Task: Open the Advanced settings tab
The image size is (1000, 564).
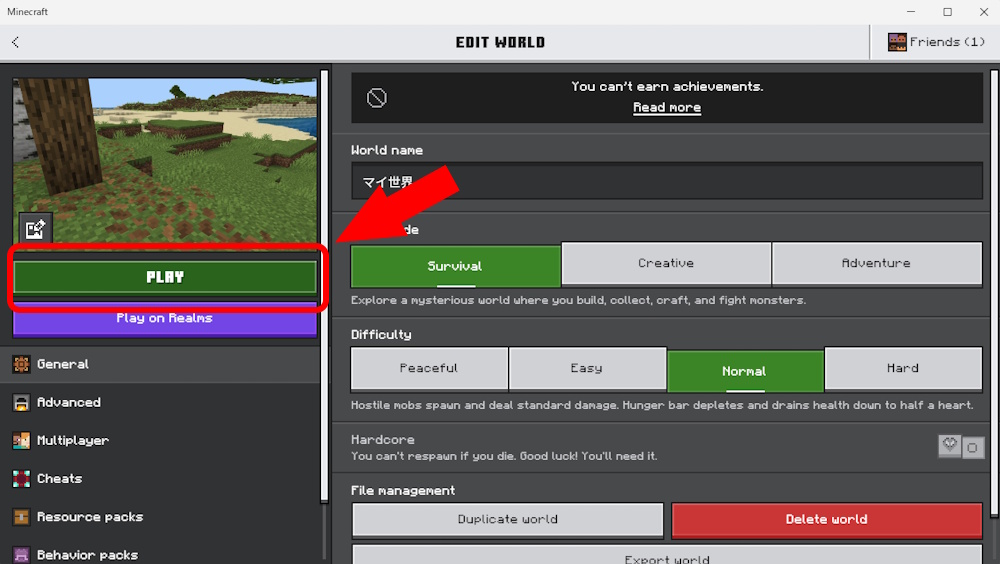Action: coord(159,403)
